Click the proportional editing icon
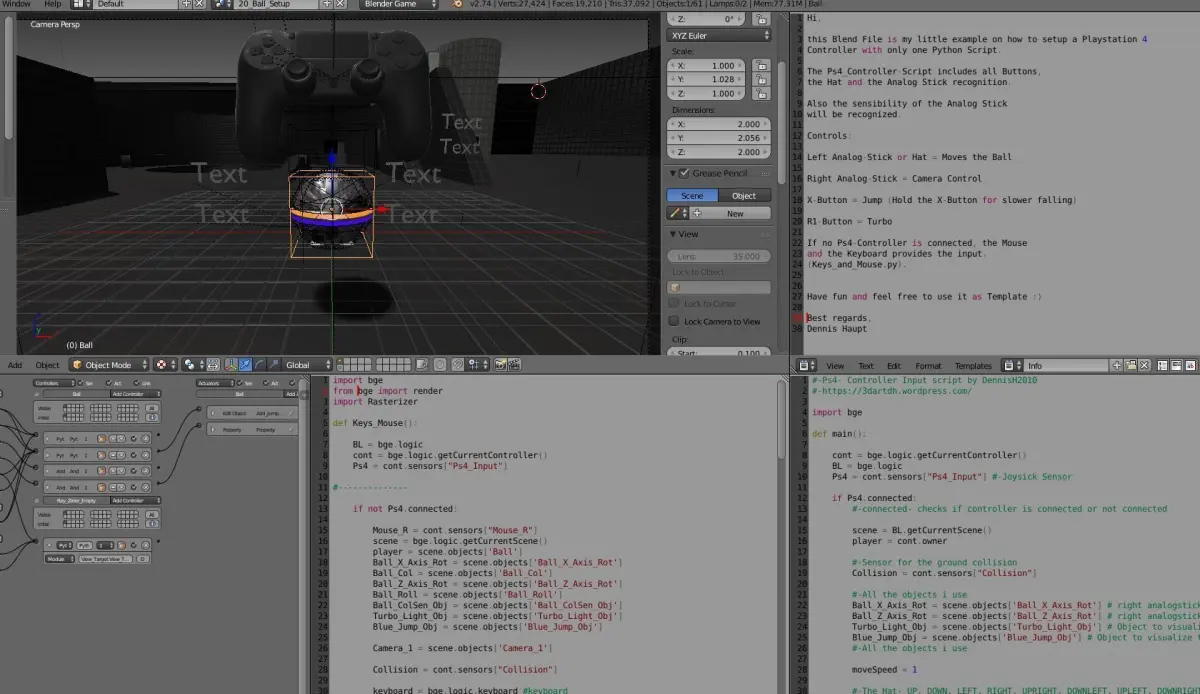 click(x=441, y=365)
